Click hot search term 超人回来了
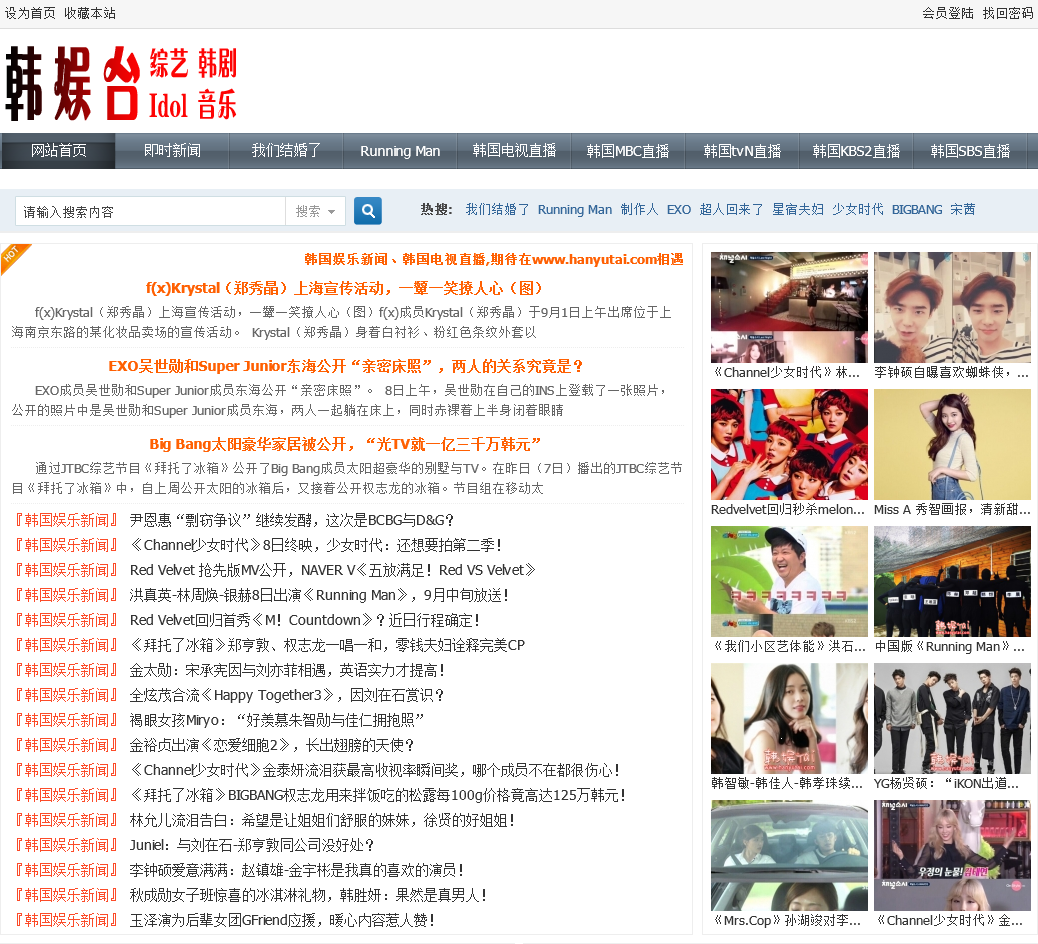The width and height of the screenshot is (1038, 944). (x=731, y=210)
